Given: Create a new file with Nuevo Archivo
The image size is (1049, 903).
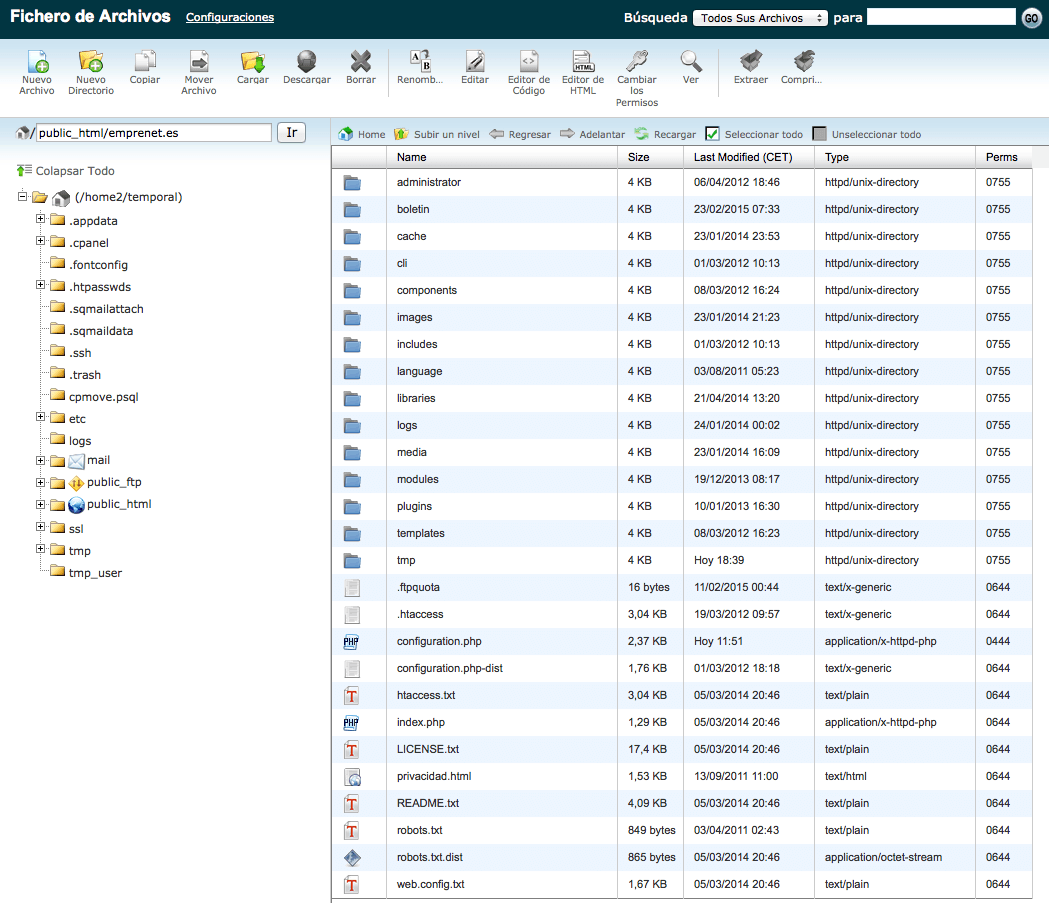Looking at the screenshot, I should click(x=37, y=72).
